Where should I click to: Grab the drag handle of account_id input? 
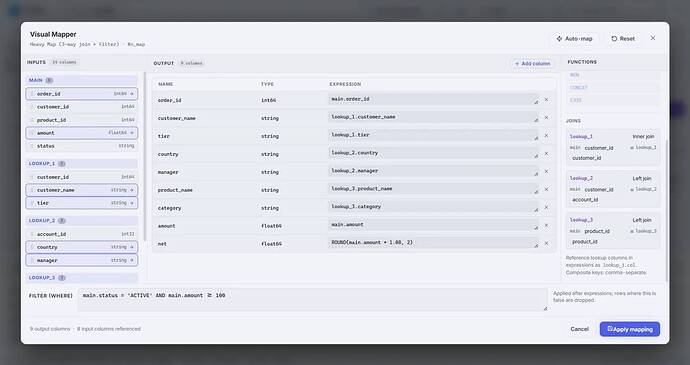pos(32,234)
